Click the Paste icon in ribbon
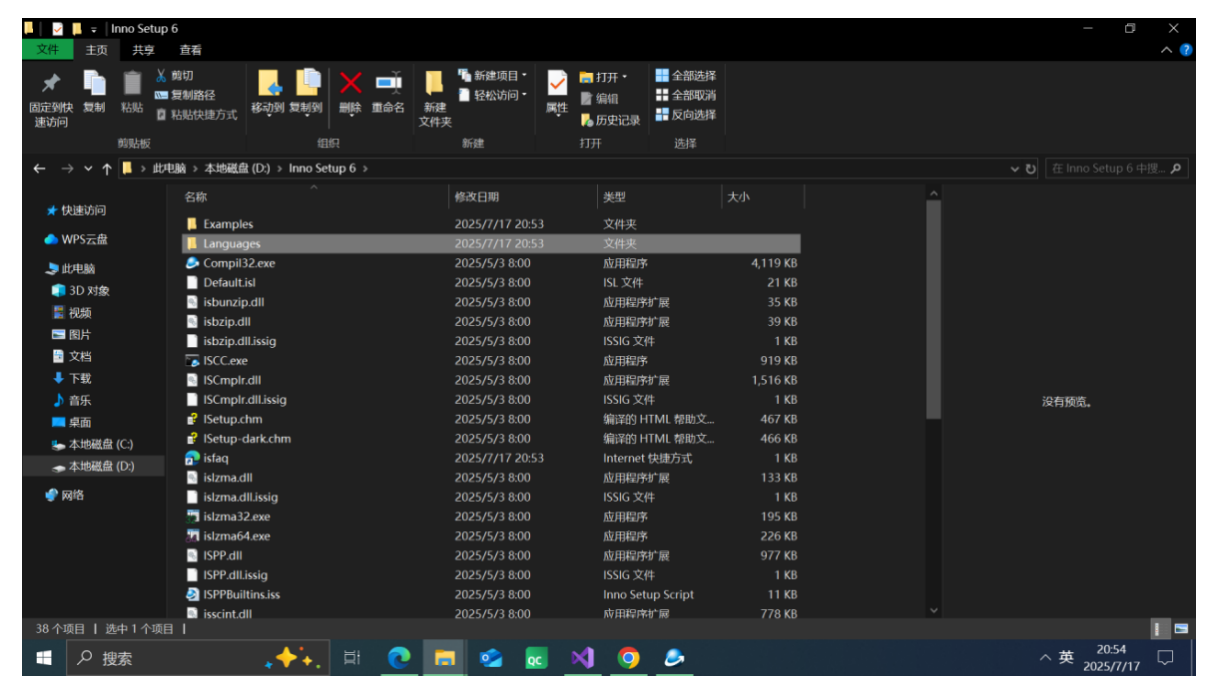The height and width of the screenshot is (686, 1208). (132, 83)
